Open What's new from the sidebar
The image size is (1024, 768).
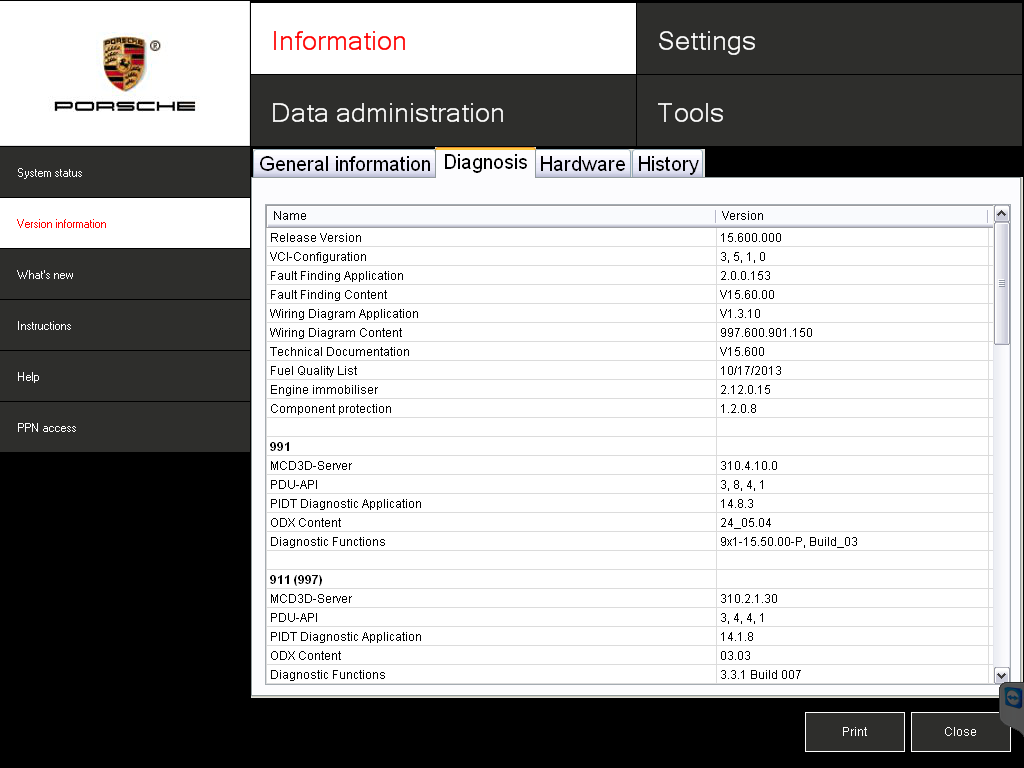point(125,275)
